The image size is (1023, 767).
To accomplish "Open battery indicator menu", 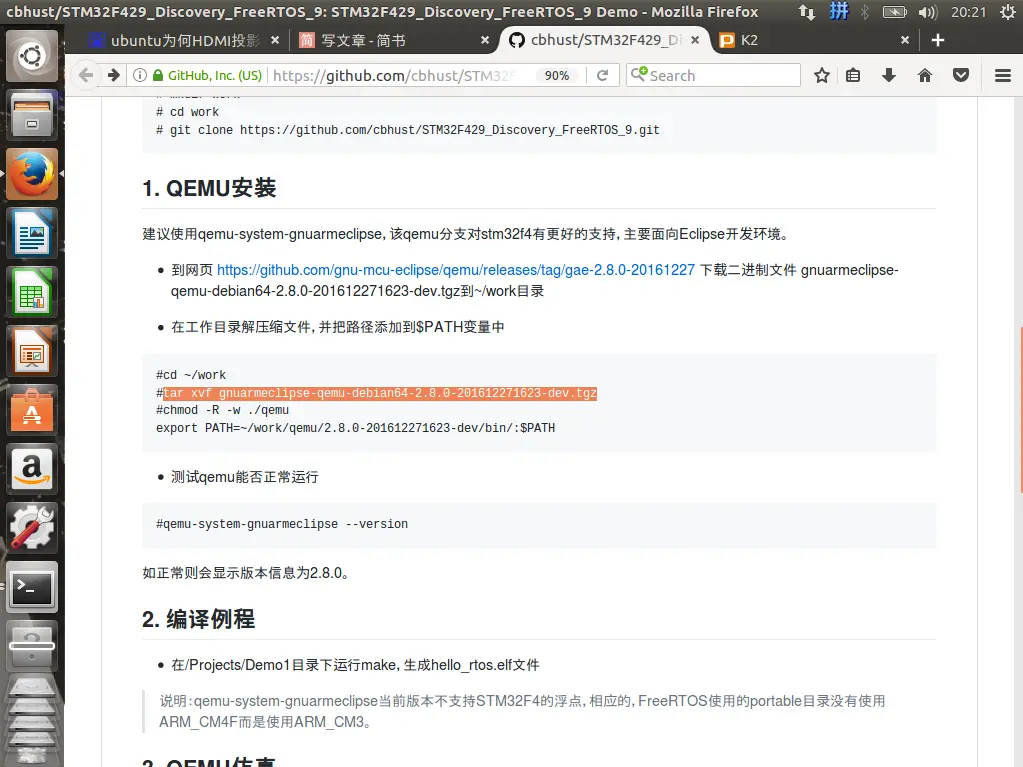I will pos(894,12).
